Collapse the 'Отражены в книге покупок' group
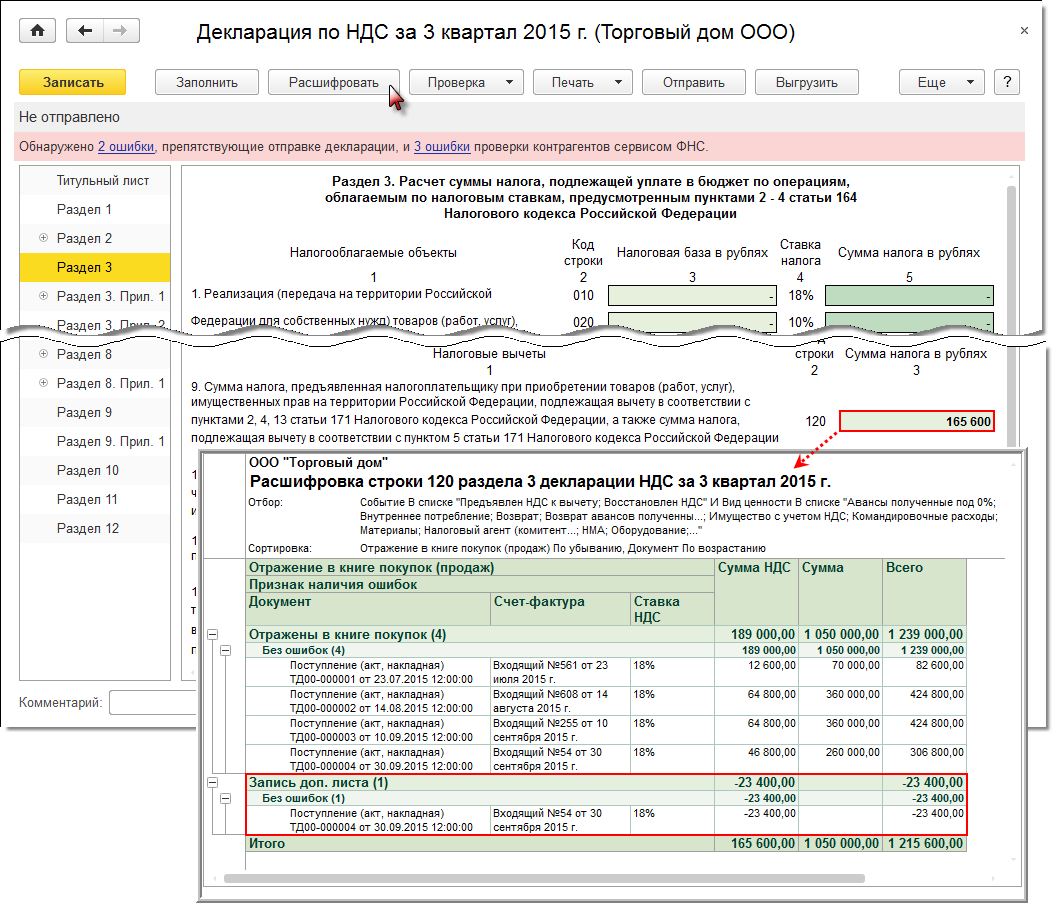The height and width of the screenshot is (904, 1052). 212,635
